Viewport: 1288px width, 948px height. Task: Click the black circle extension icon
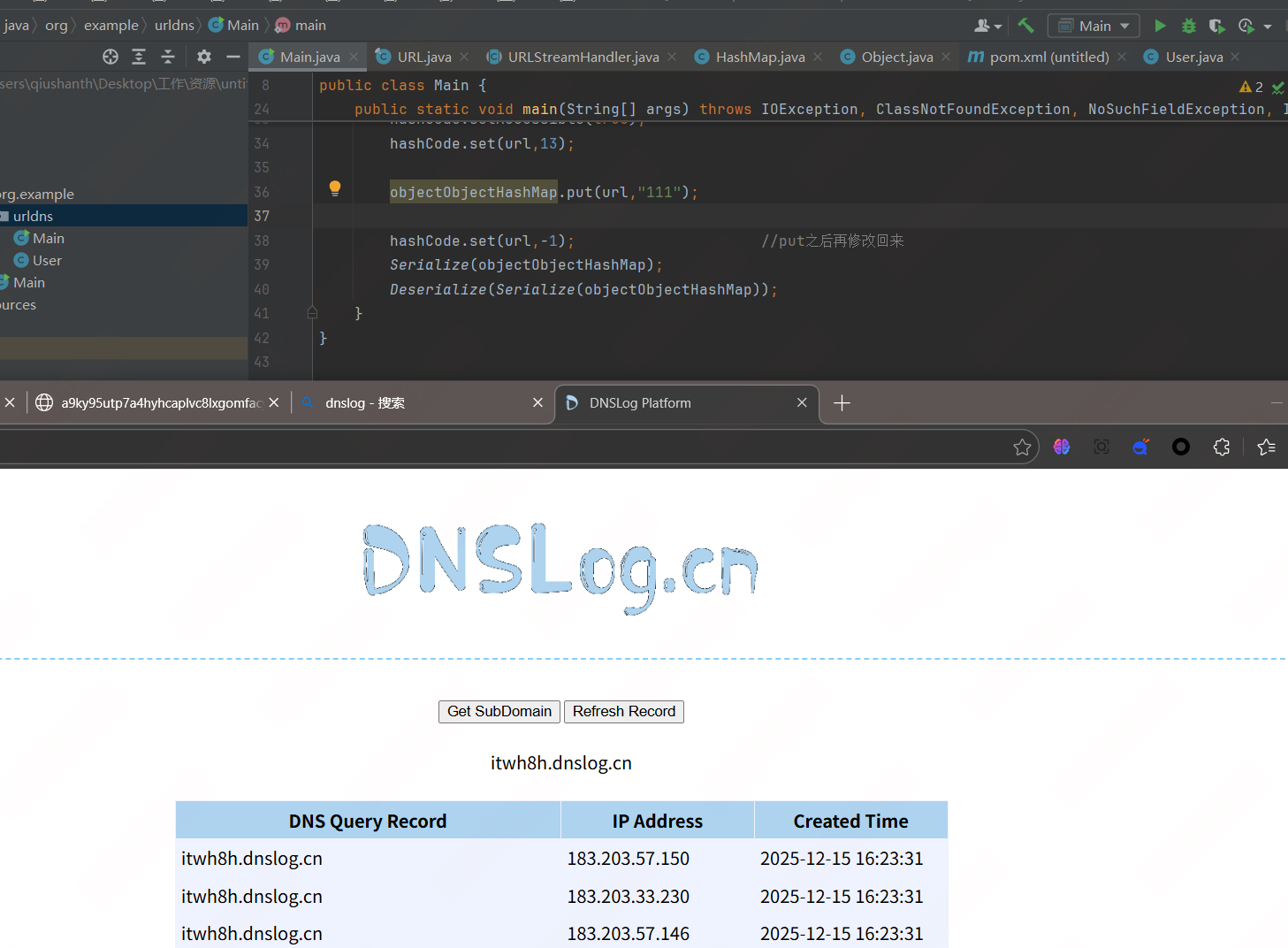[x=1181, y=447]
